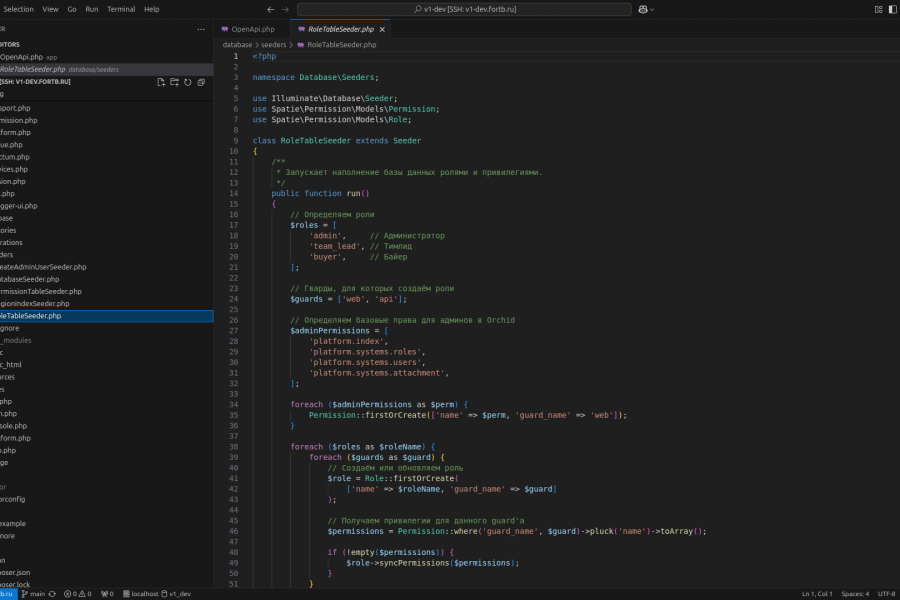Close the RoleTableSeeder.php tab

[x=382, y=30]
